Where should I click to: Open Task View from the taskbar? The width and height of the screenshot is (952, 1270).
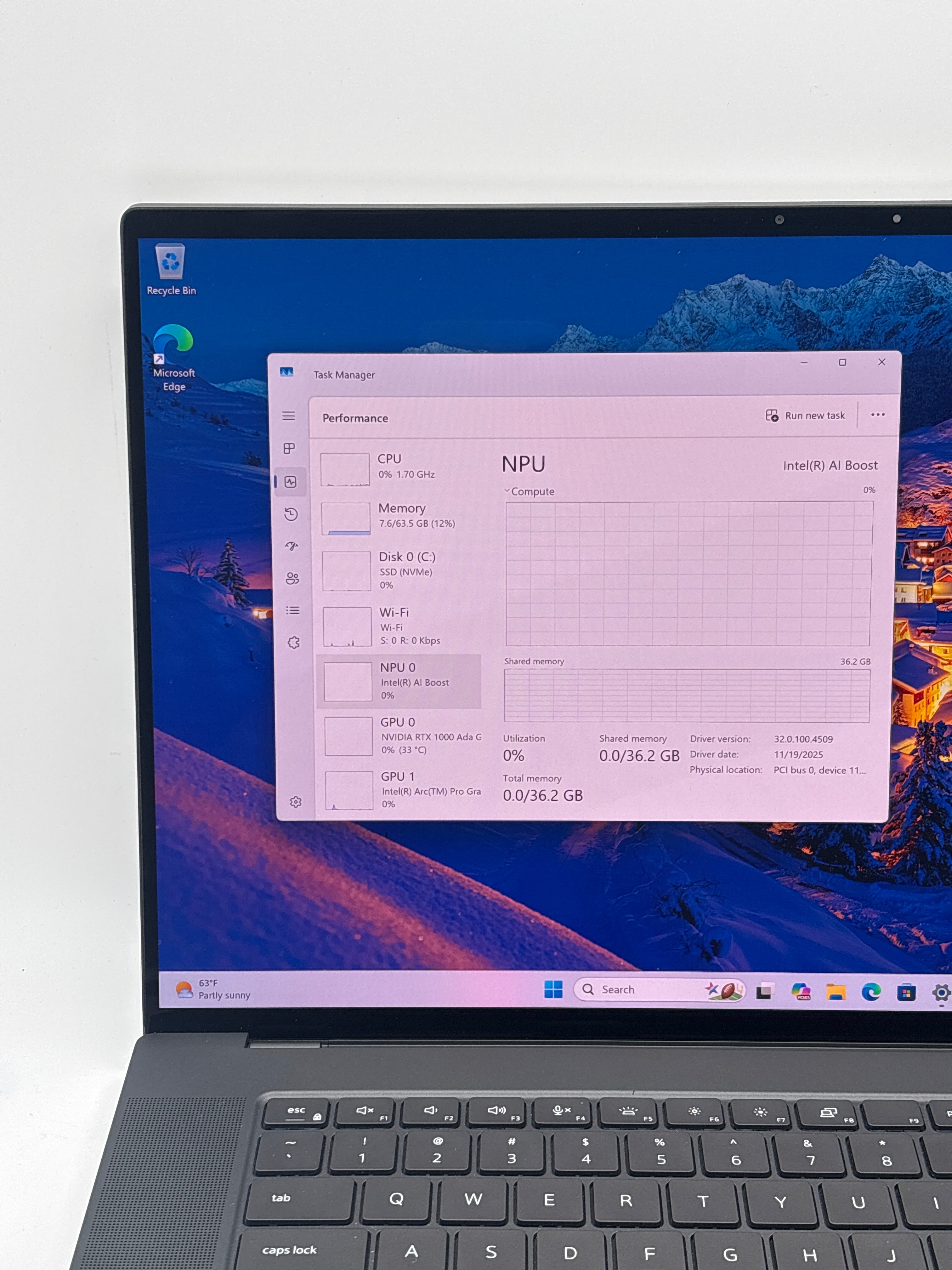click(x=764, y=991)
